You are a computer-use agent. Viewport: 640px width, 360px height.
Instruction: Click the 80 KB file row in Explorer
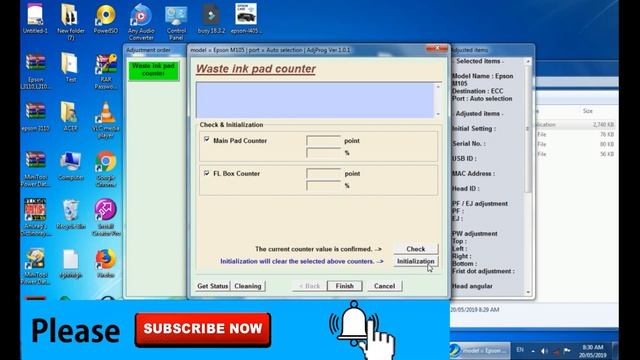[575, 144]
